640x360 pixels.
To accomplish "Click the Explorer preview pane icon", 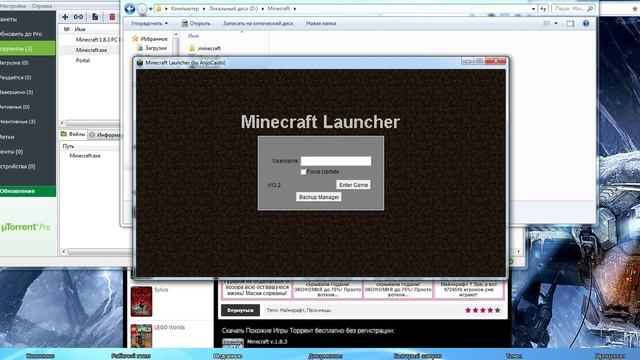I will tap(570, 24).
